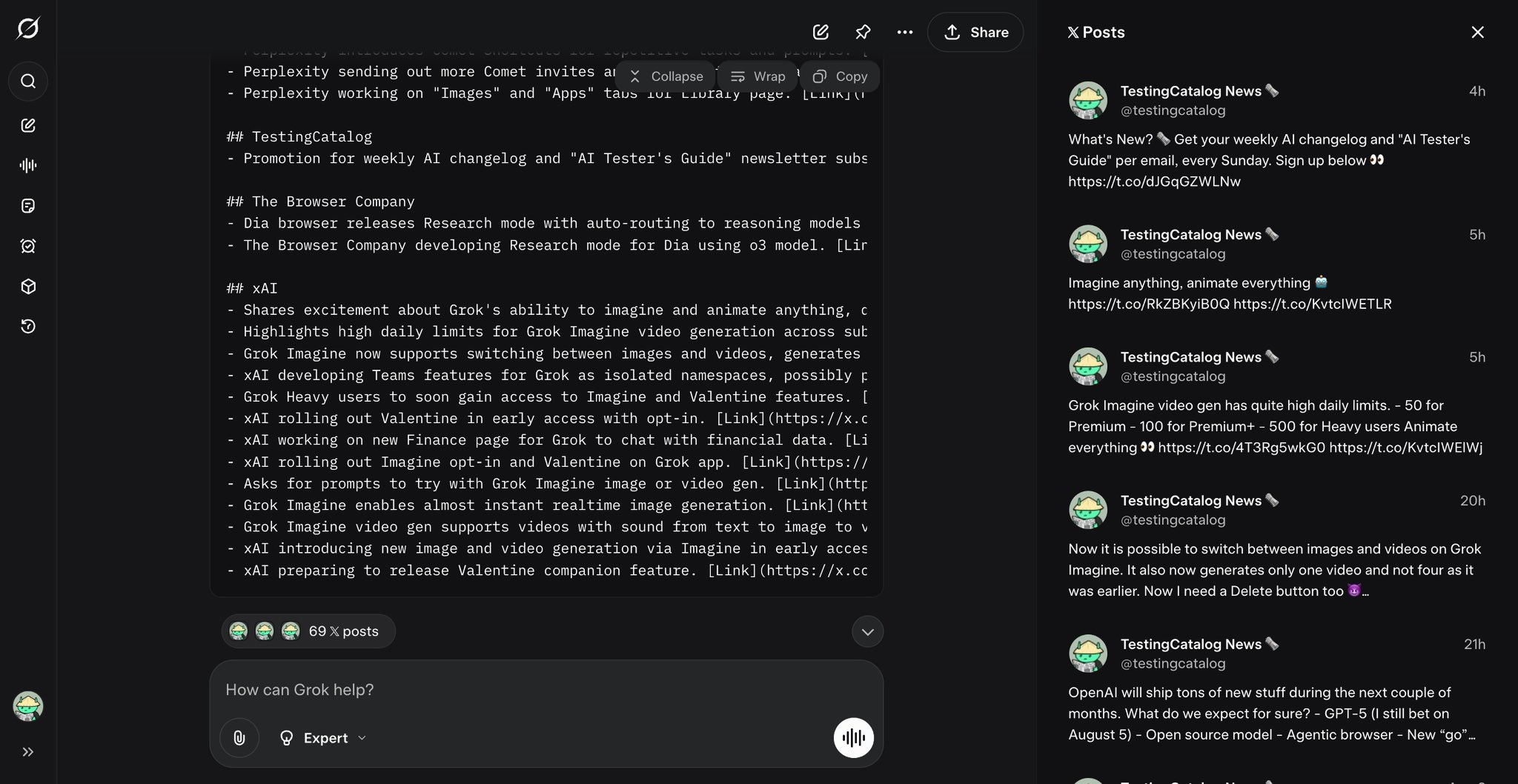Click the Grok logo in sidebar
Screen dimensions: 1518x784
(x=28, y=28)
